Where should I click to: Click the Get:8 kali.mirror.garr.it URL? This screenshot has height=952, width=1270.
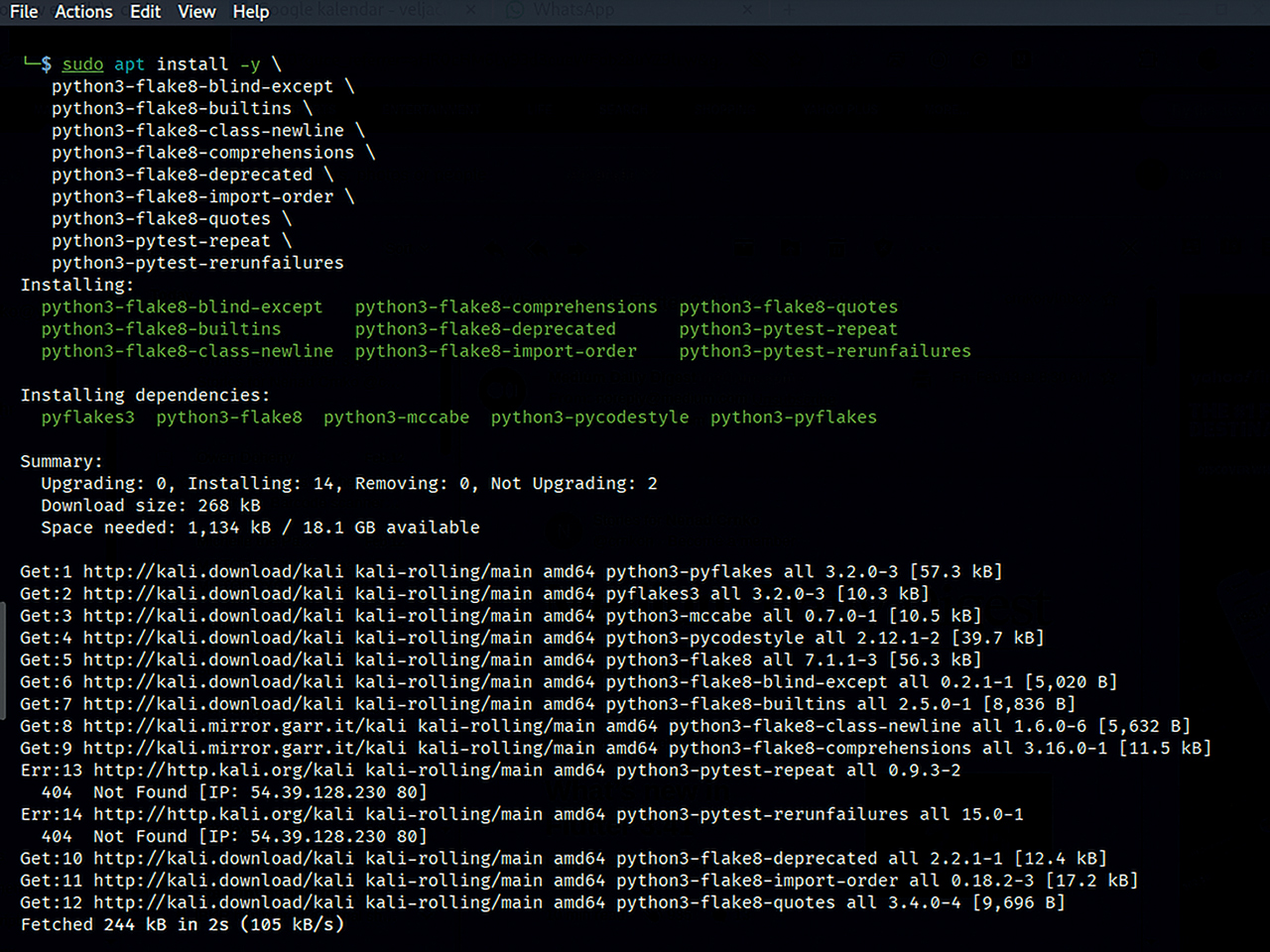tap(244, 727)
